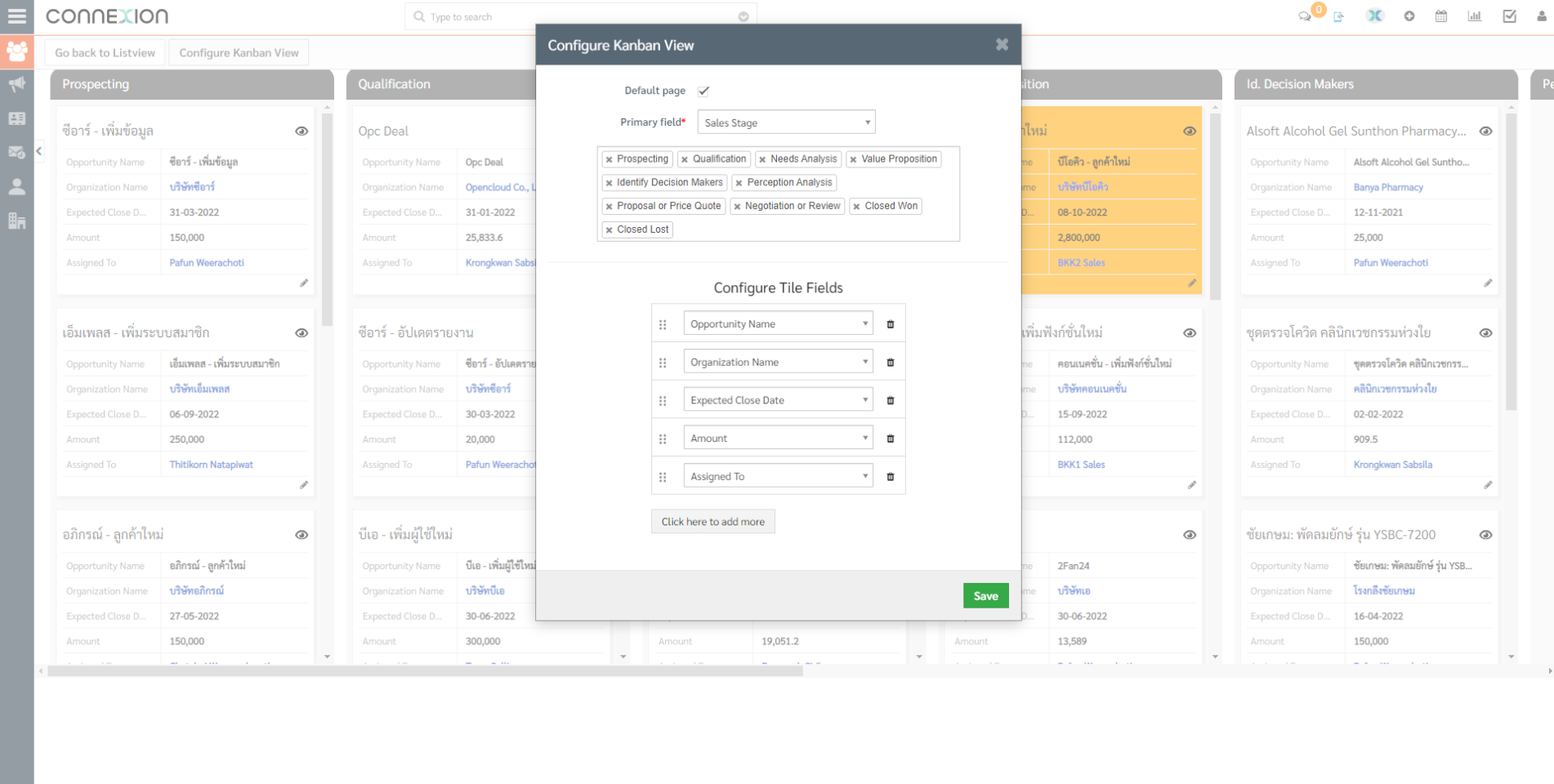This screenshot has height=784, width=1554.
Task: Open the Organization Name field dropdown
Action: pyautogui.click(x=778, y=362)
